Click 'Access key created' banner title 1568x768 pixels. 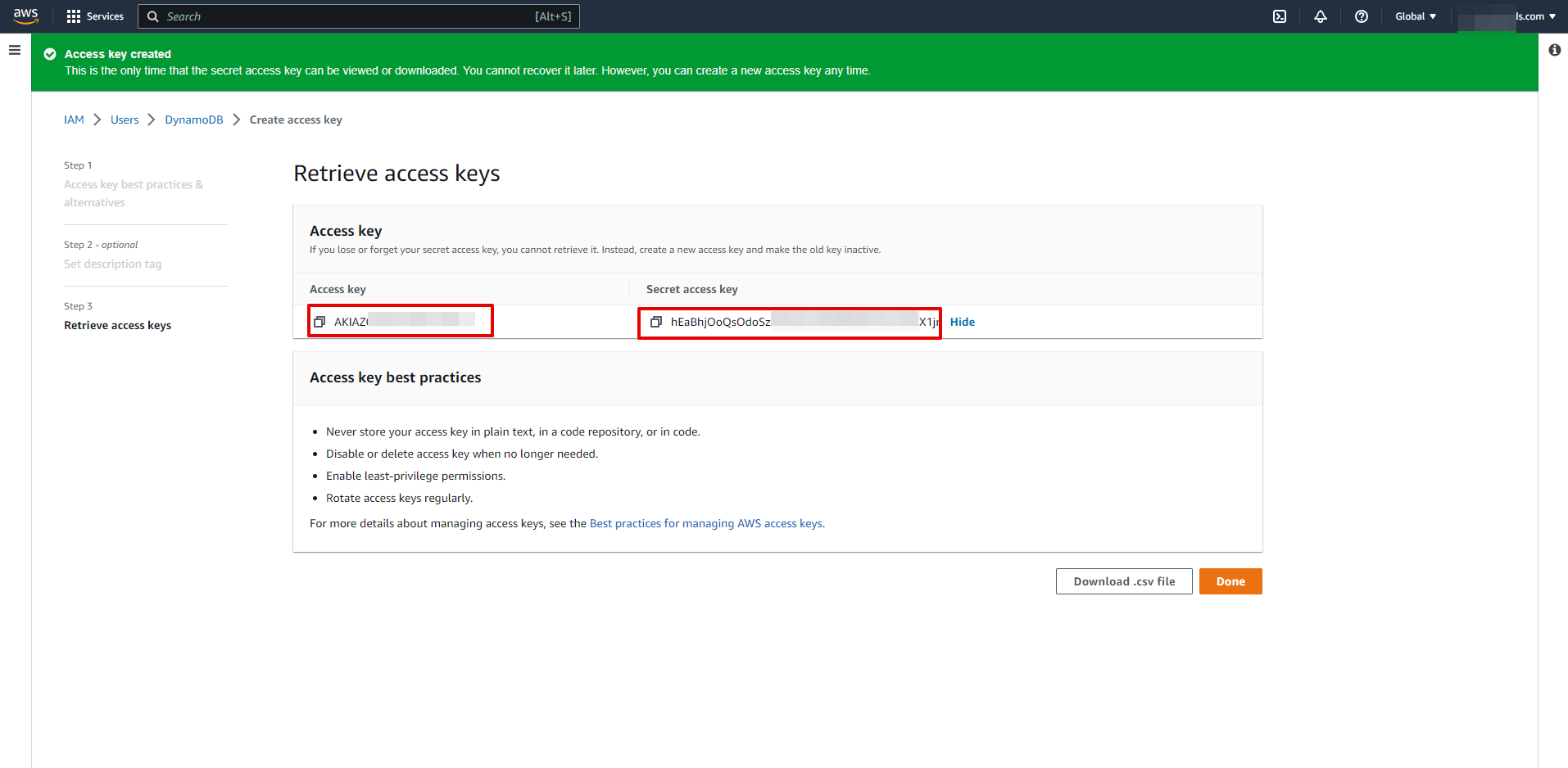[118, 54]
